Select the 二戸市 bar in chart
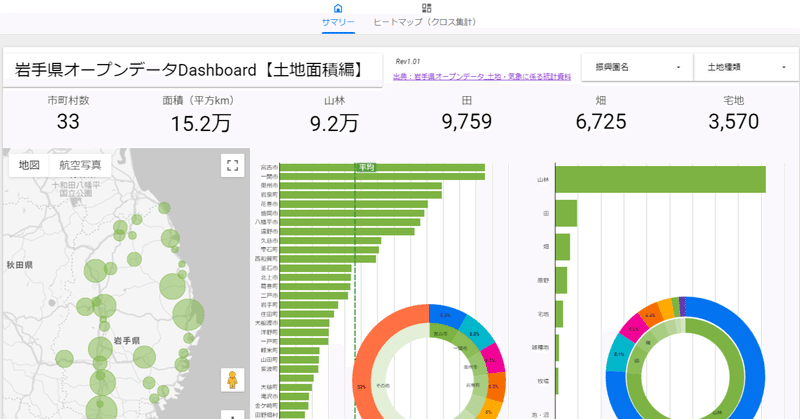Screen dimensions: 800x419 (x=314, y=295)
